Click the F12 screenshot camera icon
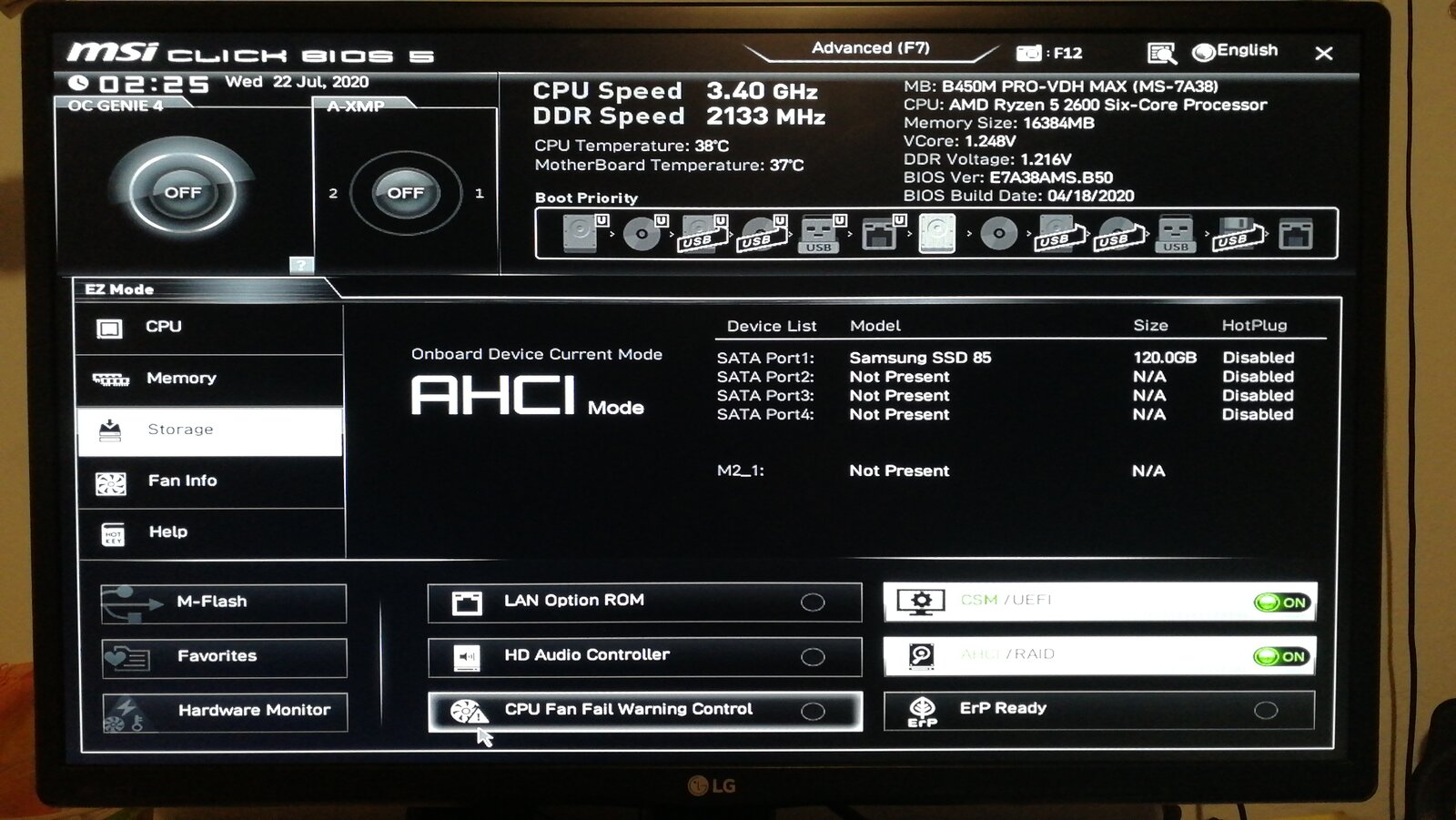 pos(1028,53)
